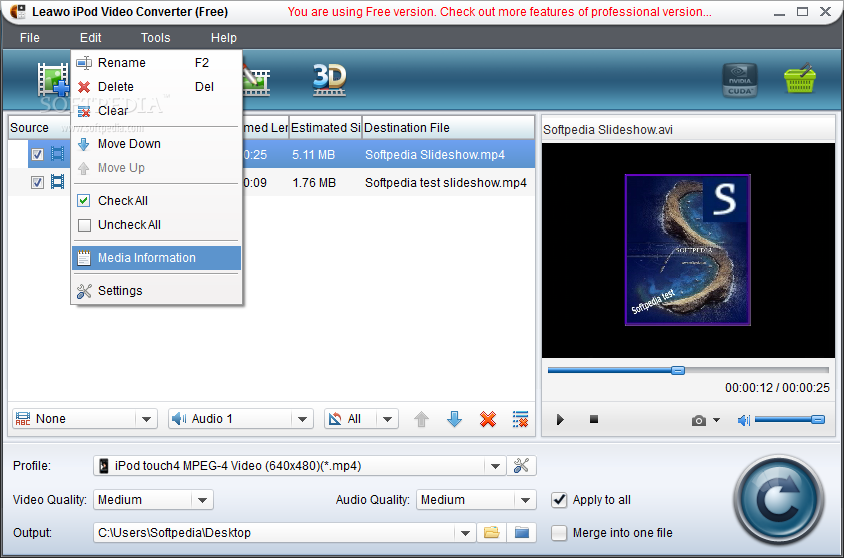Play the preview video

click(x=560, y=419)
